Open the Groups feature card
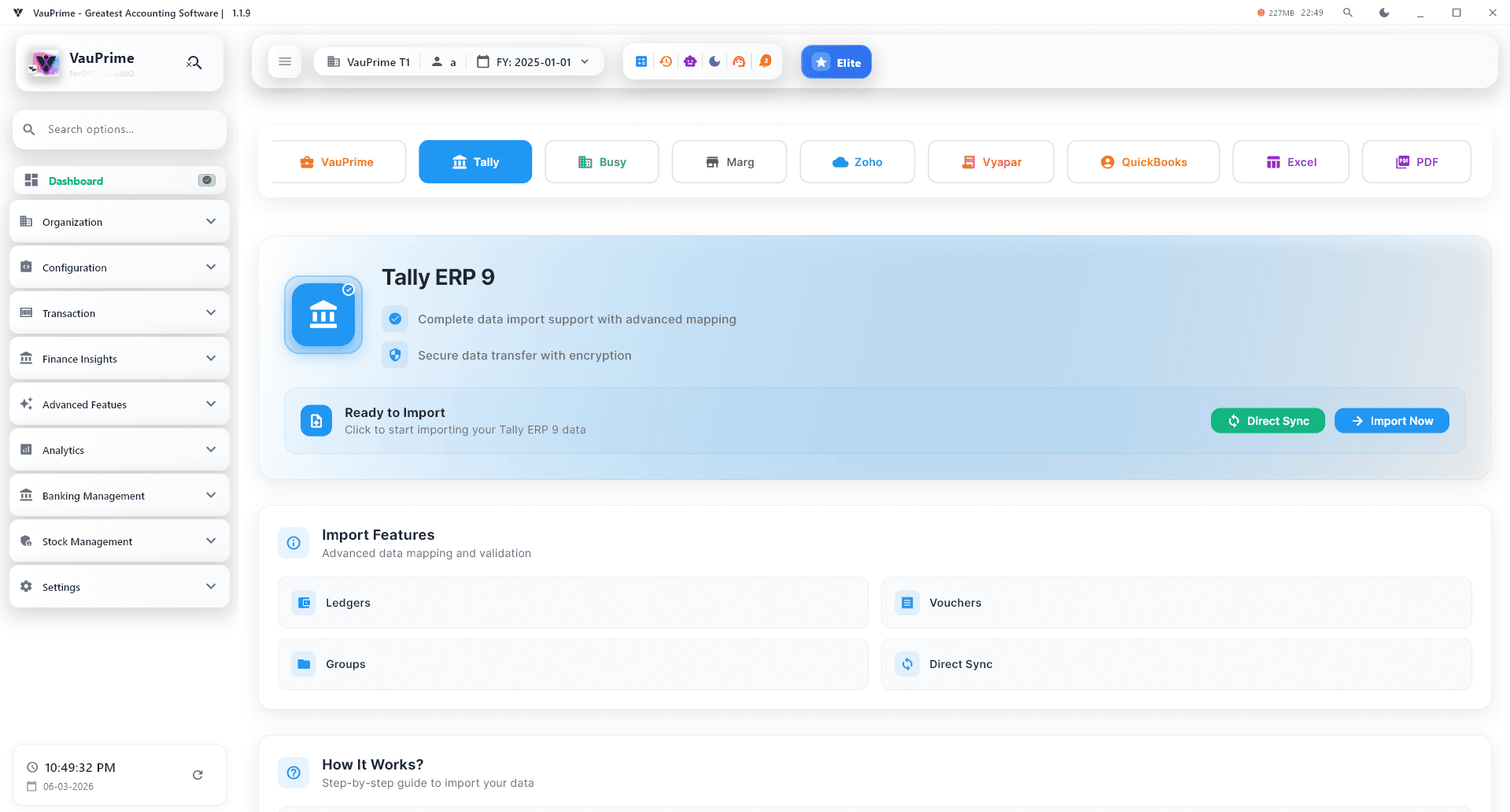 click(573, 664)
